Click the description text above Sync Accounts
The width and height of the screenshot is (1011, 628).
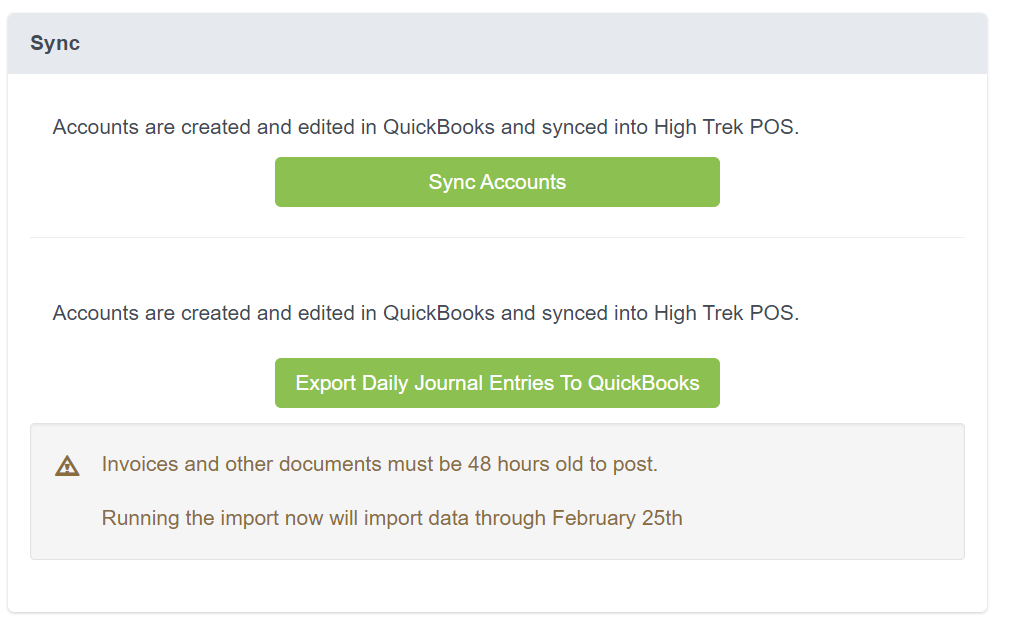pos(426,127)
